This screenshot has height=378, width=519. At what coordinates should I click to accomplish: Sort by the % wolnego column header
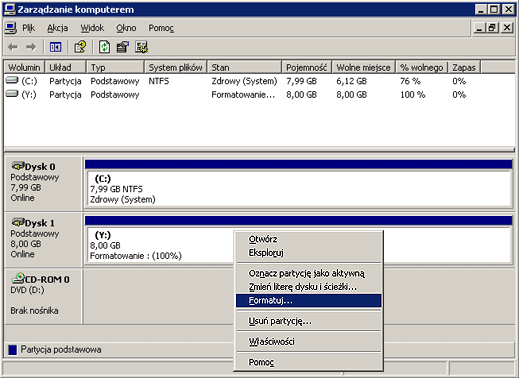(x=422, y=67)
